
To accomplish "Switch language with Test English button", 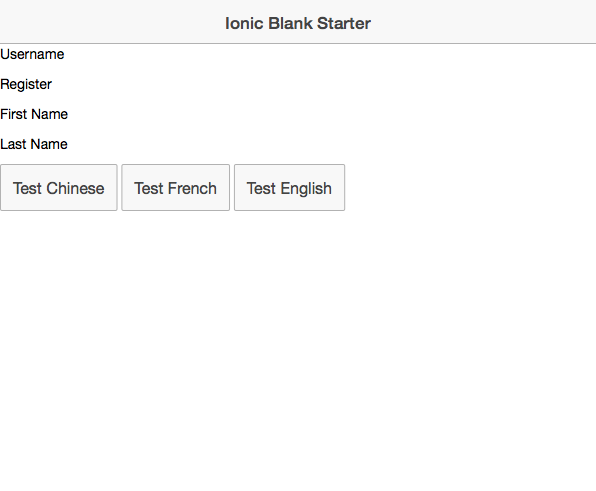I will click(290, 187).
